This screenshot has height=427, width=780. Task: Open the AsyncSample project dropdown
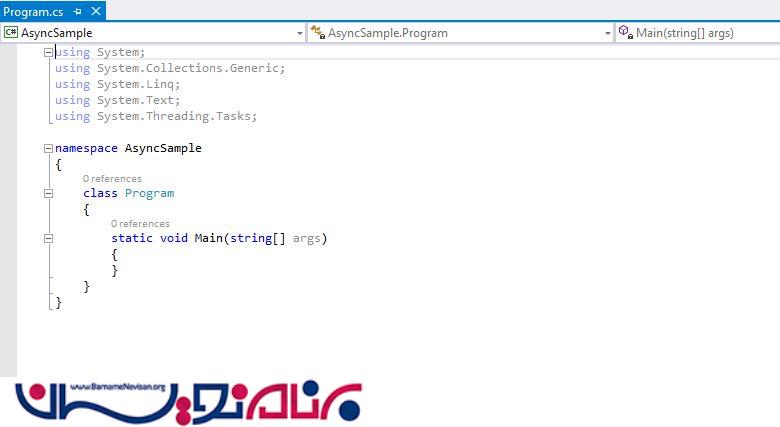[x=153, y=33]
